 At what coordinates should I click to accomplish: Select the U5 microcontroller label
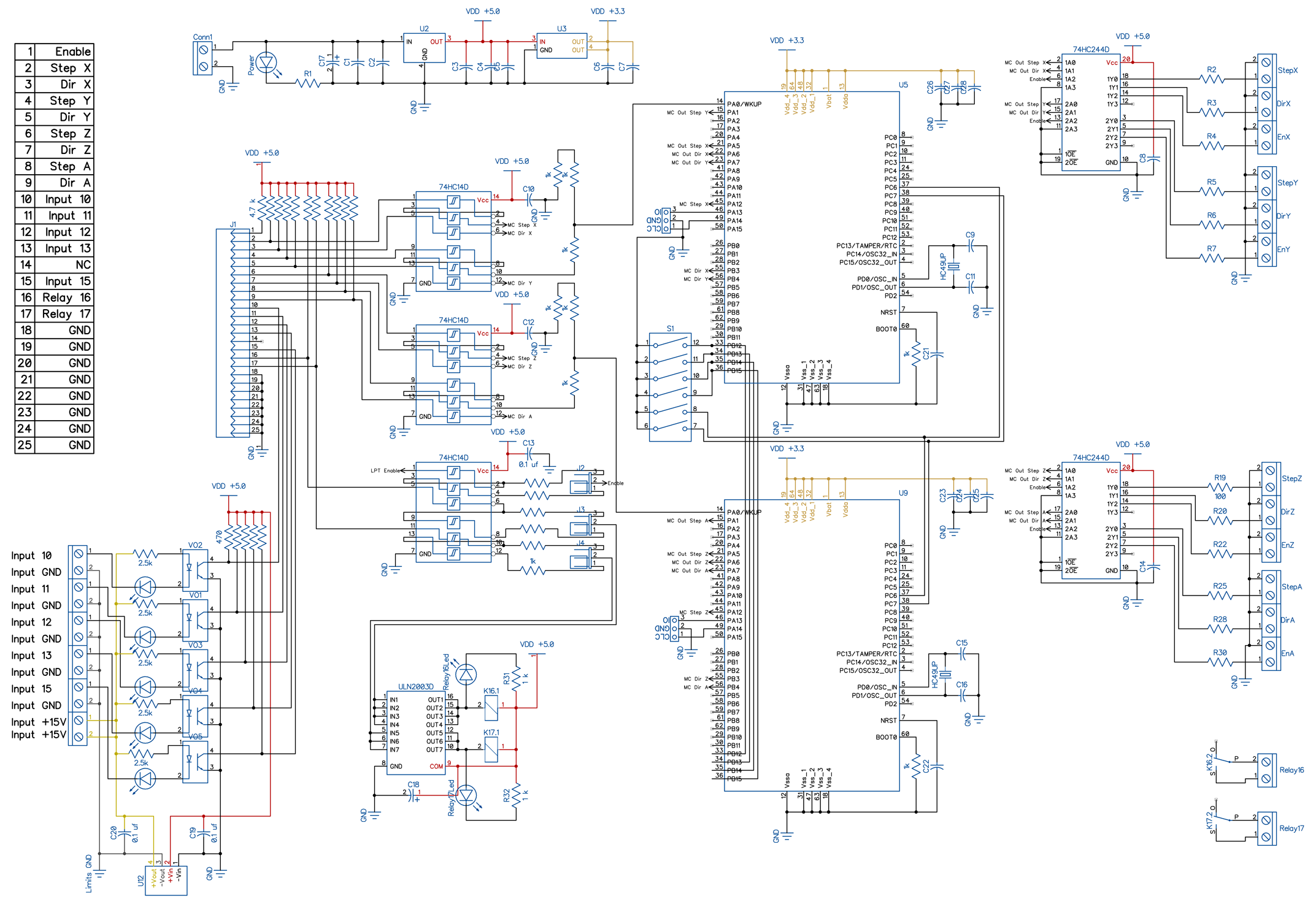pyautogui.click(x=903, y=85)
